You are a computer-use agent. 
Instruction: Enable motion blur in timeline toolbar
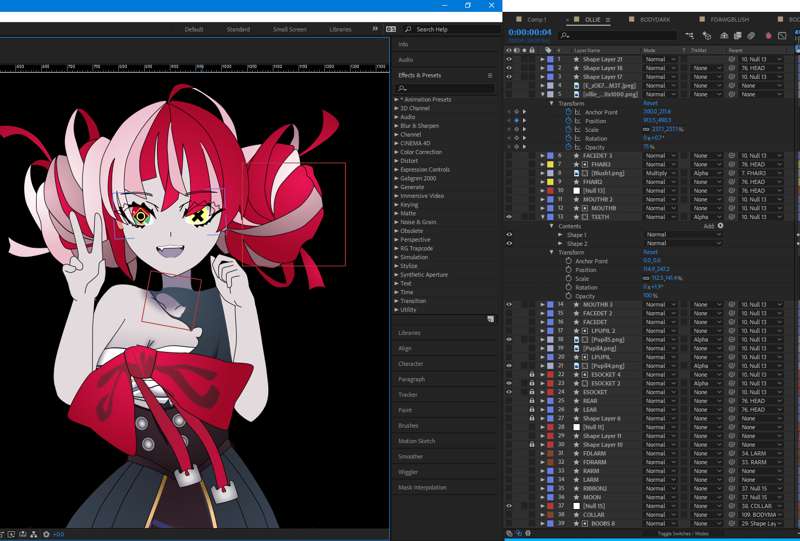click(750, 35)
